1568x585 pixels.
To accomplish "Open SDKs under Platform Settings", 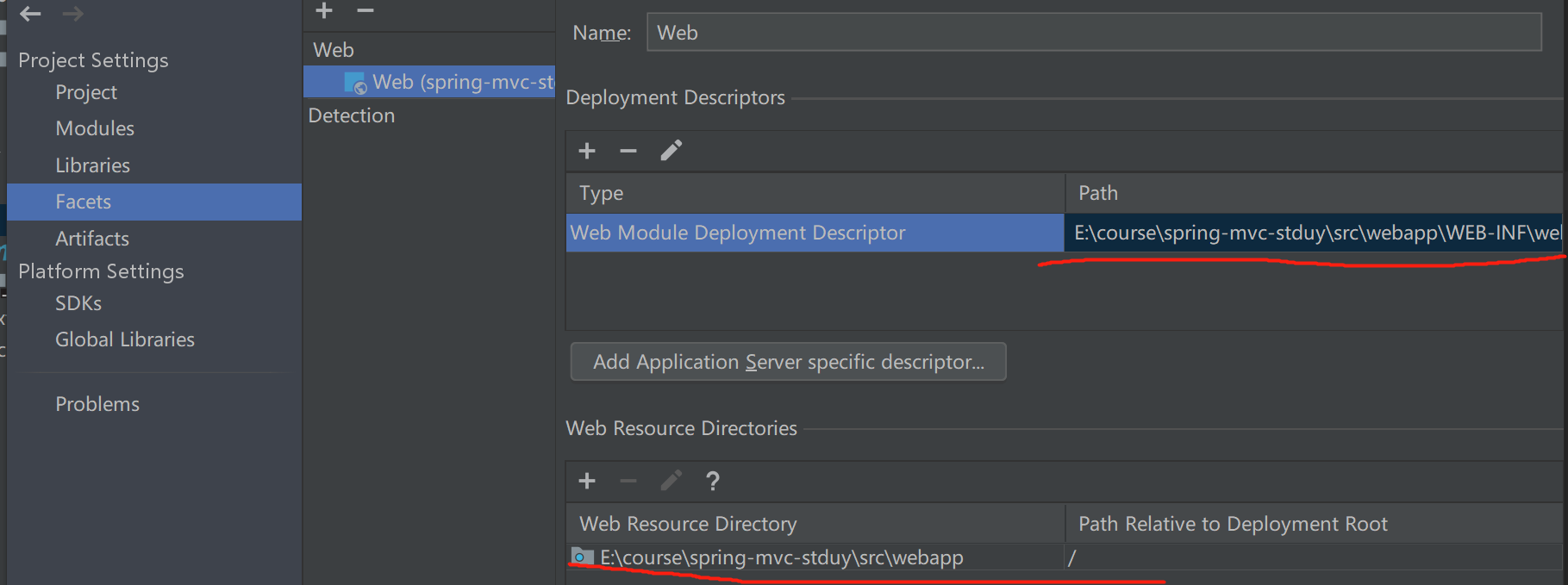I will click(x=78, y=303).
